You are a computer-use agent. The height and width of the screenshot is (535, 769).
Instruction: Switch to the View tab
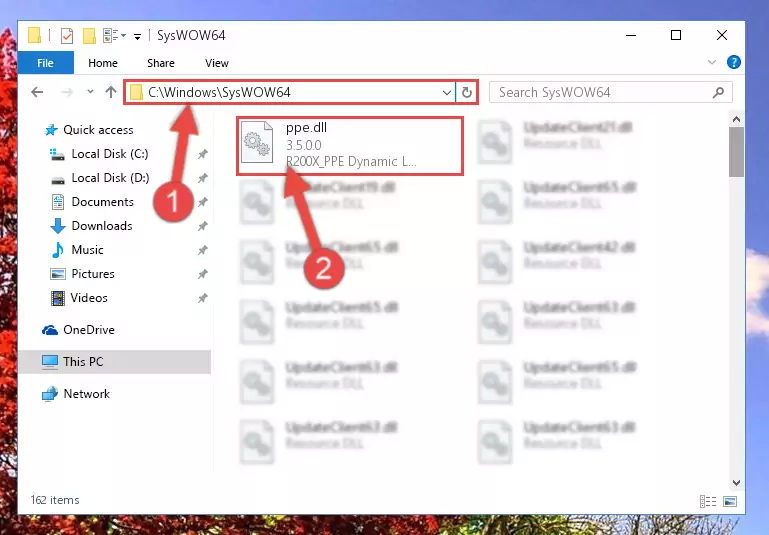coord(217,63)
